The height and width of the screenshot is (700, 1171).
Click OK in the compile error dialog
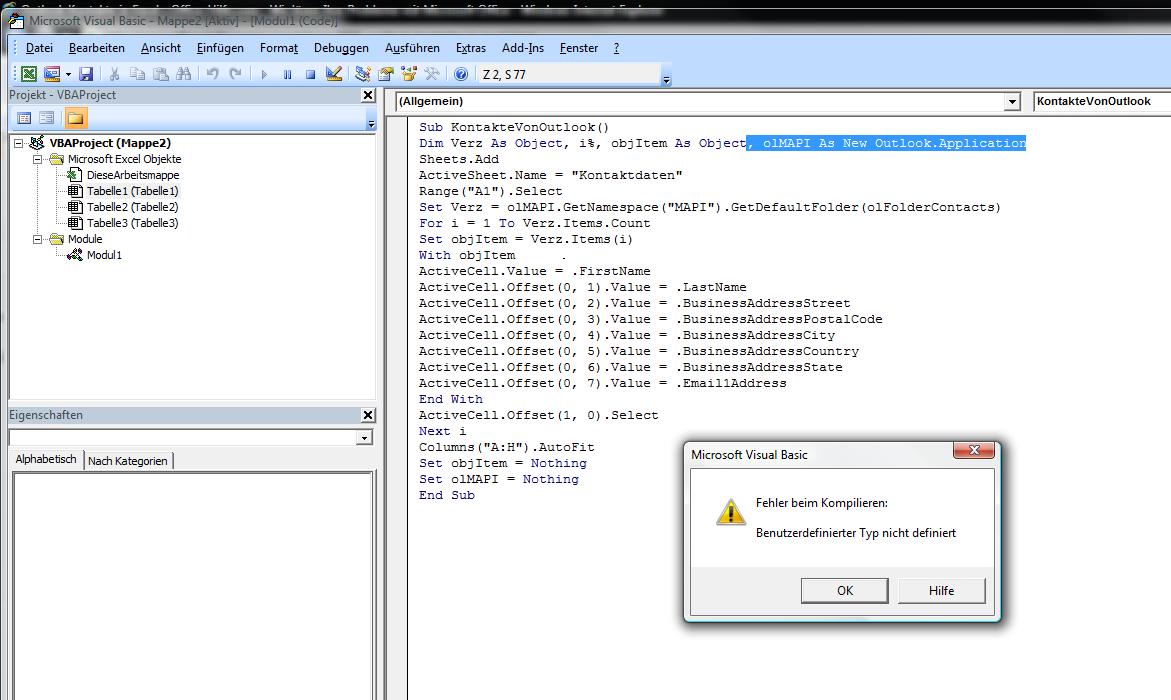[844, 590]
